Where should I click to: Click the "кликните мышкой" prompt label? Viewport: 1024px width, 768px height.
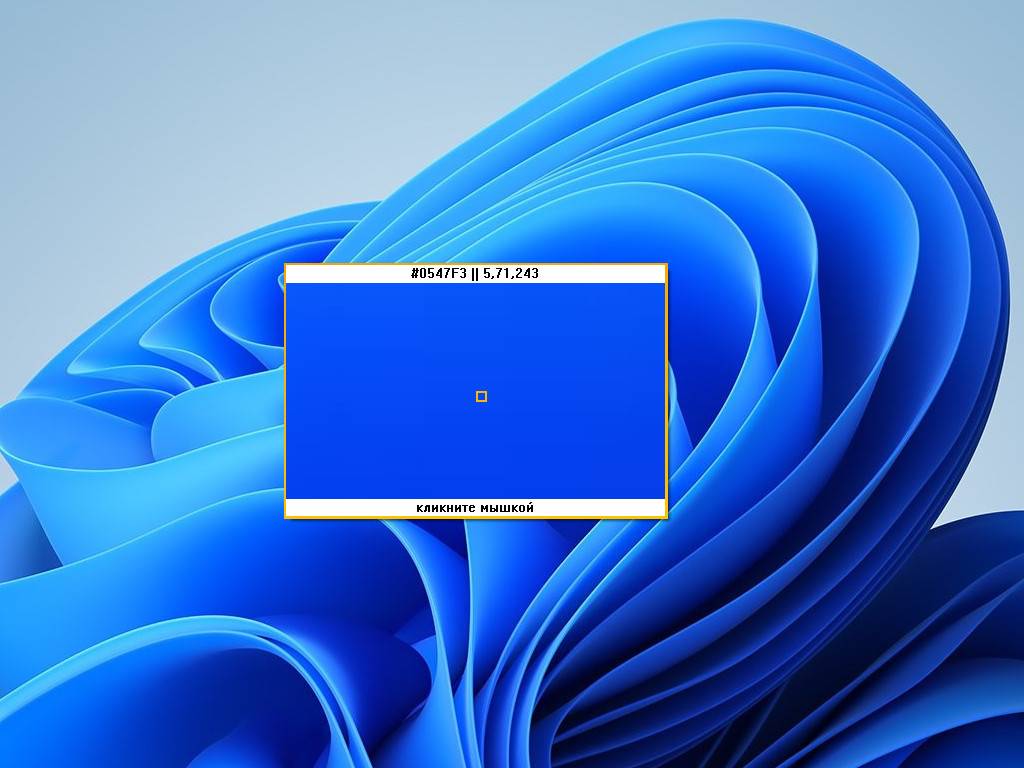(475, 508)
